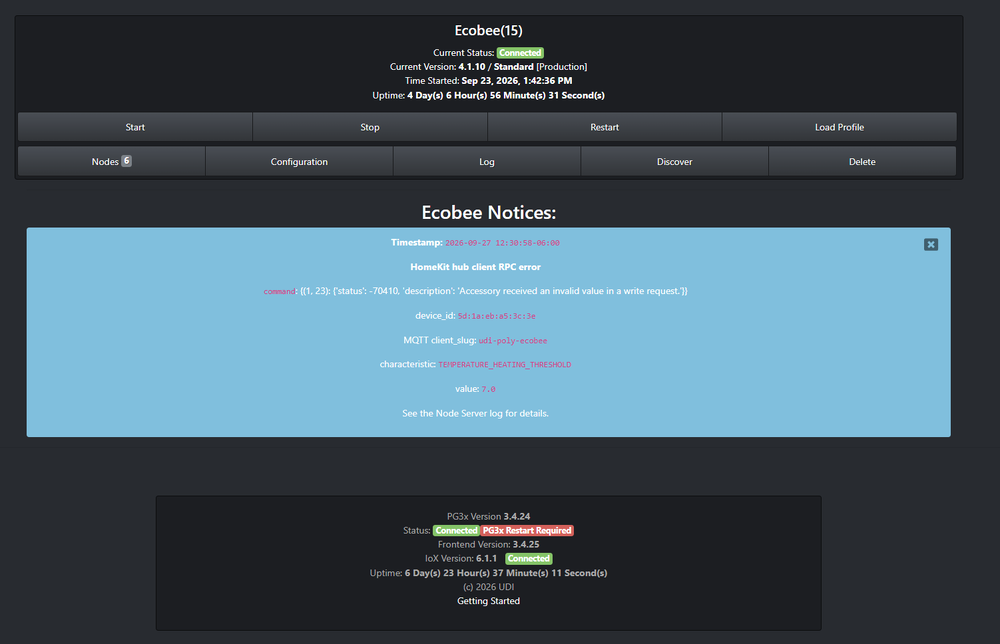Screen dimensions: 1000x644
Task: Select the Ecobee Notices heading
Action: coord(489,212)
